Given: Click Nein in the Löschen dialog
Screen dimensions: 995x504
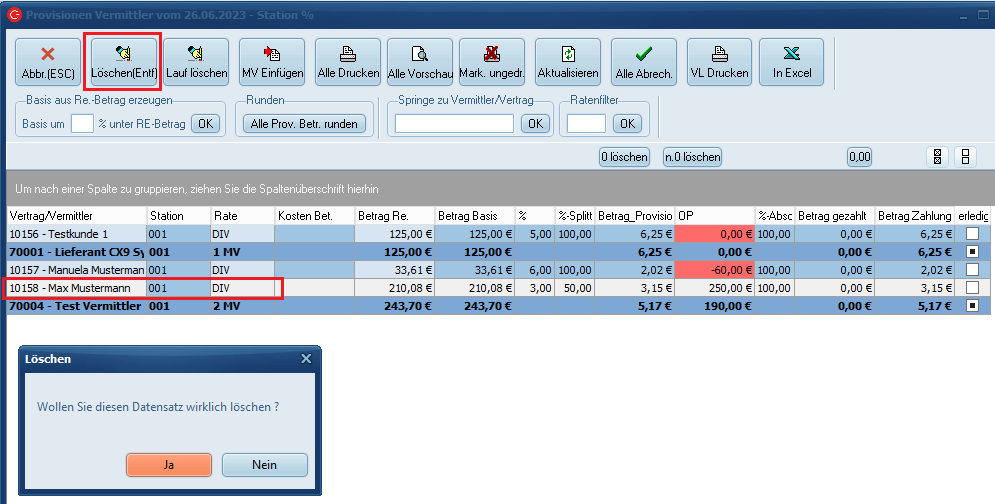Looking at the screenshot, I should click(x=264, y=465).
